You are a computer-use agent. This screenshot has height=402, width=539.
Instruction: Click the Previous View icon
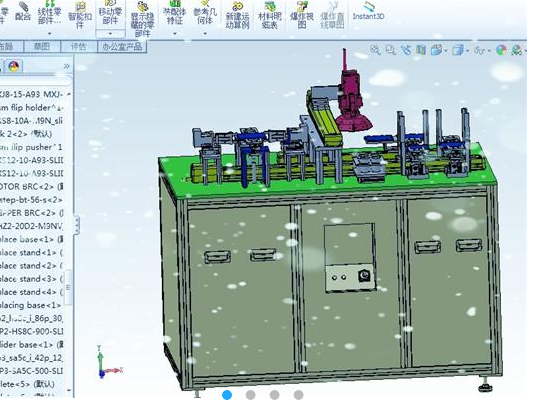coord(406,50)
